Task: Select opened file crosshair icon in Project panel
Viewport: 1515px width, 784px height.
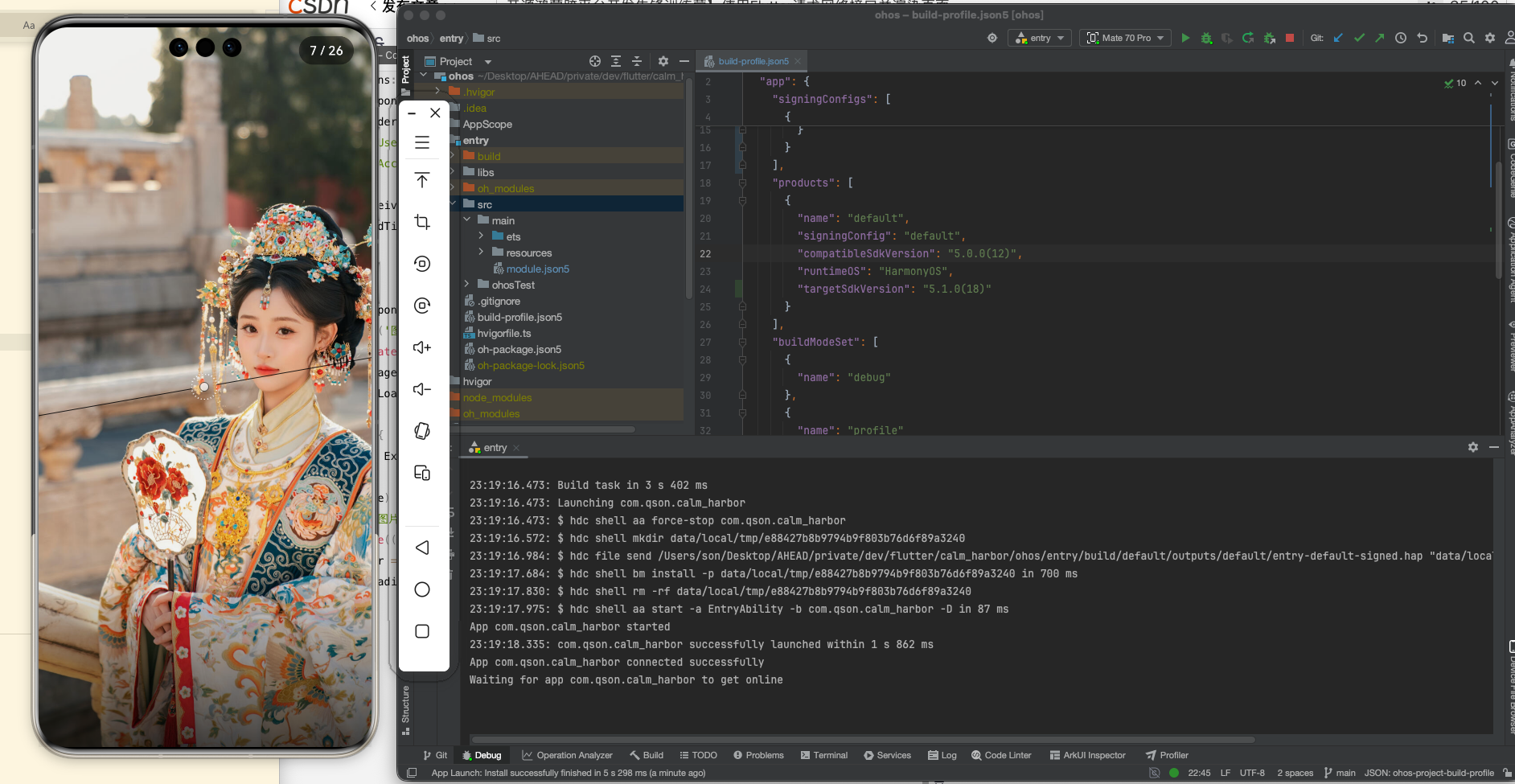Action: (x=595, y=61)
